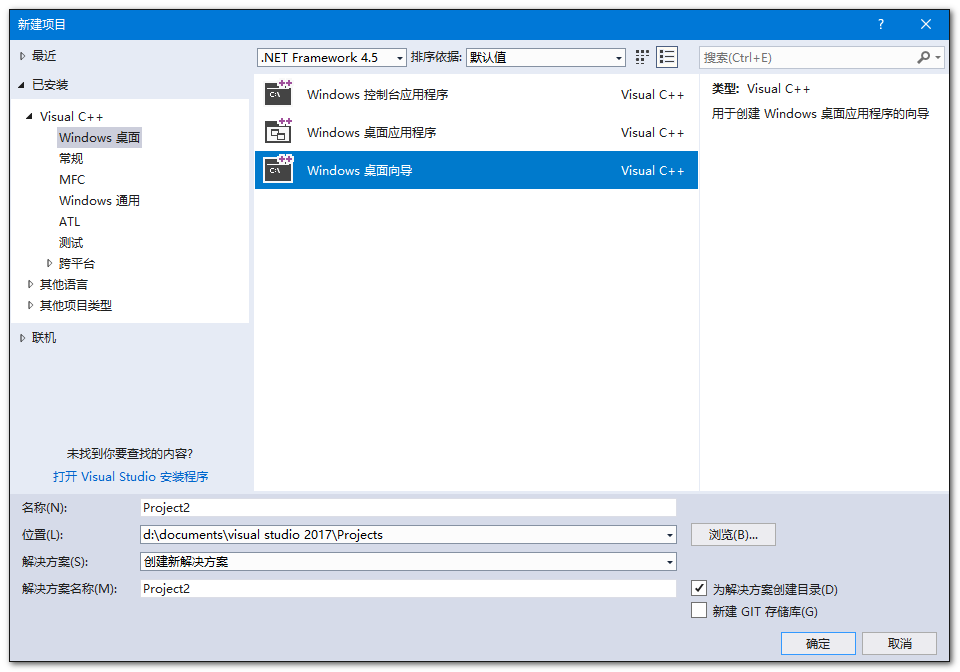Expand the 最近 section
The image size is (960, 672).
pyautogui.click(x=23, y=56)
